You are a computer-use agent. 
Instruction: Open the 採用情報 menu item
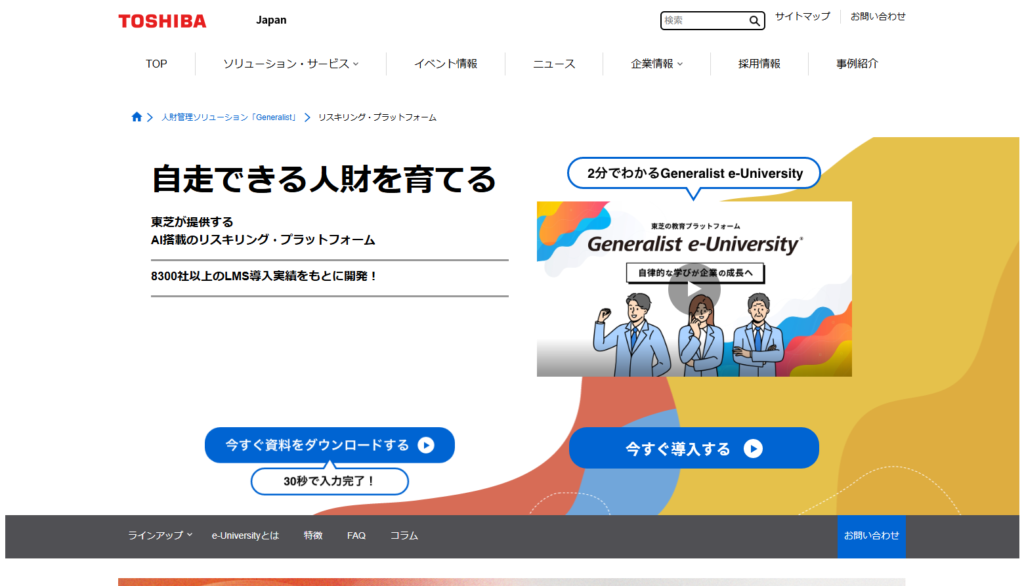tap(759, 63)
